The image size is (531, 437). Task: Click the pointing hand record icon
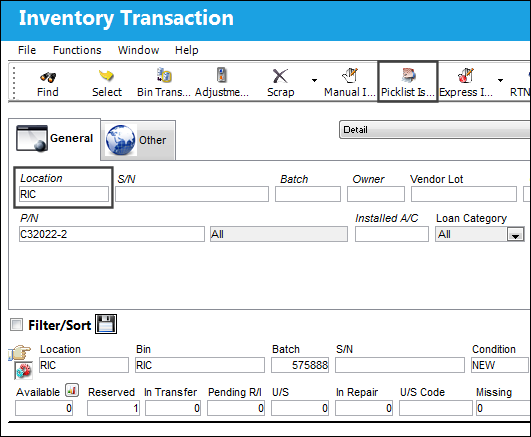[x=20, y=353]
